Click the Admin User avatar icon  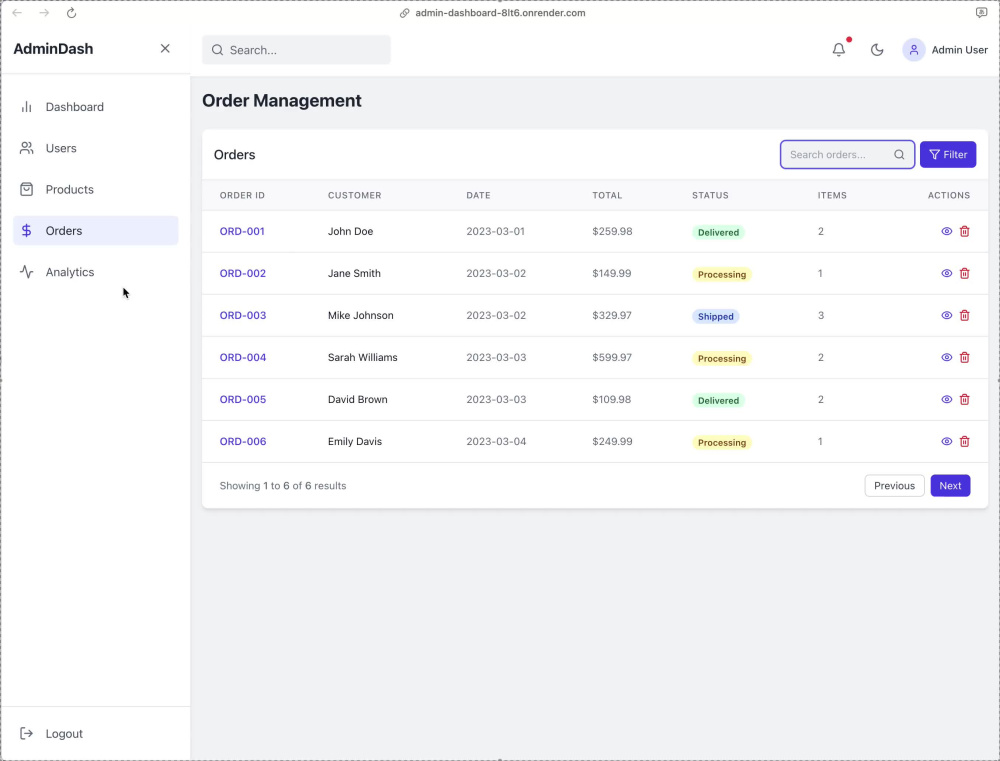(913, 50)
